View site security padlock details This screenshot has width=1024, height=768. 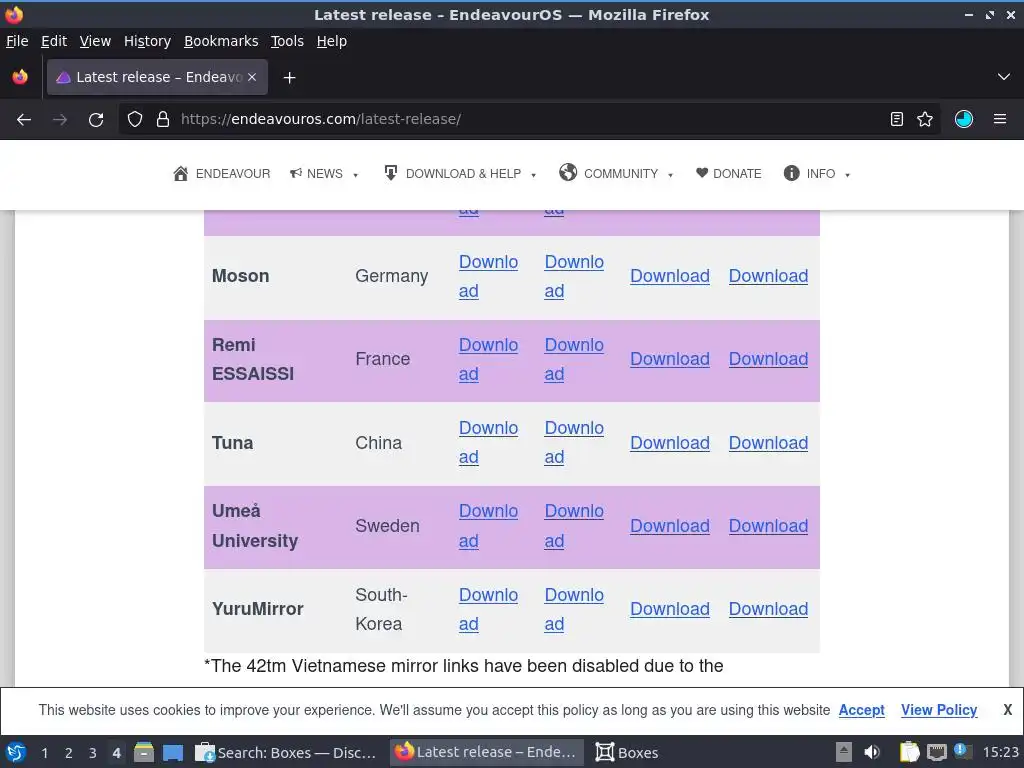click(163, 120)
